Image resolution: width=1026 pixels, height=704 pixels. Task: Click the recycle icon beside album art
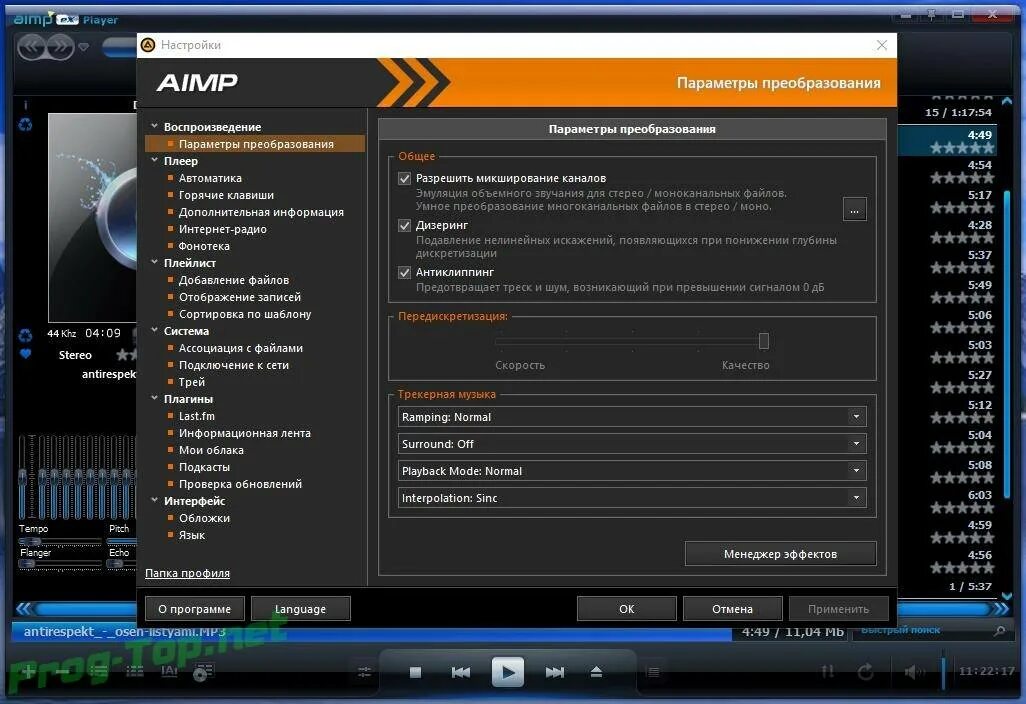pyautogui.click(x=26, y=124)
